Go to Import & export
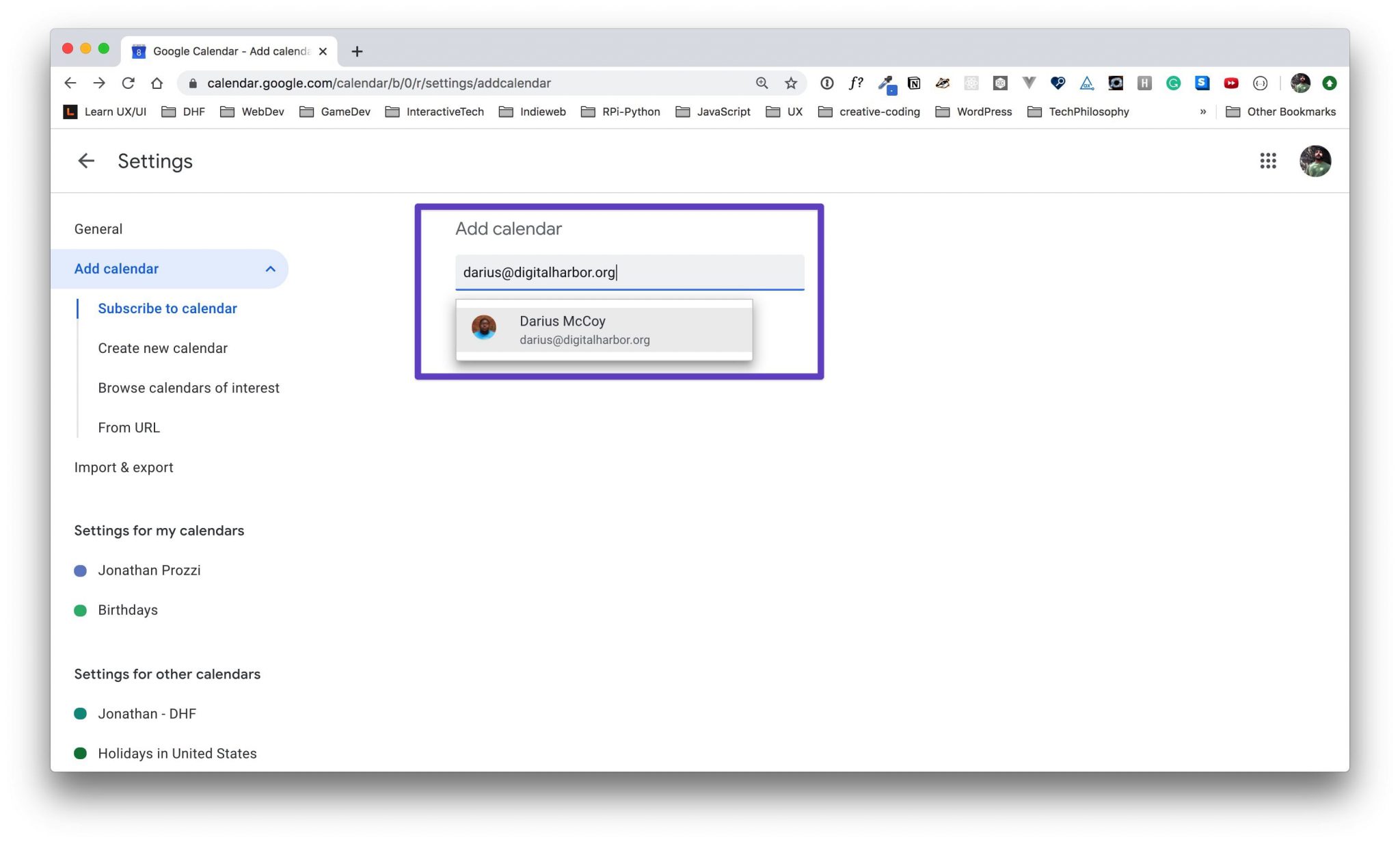The image size is (1400, 844). [x=124, y=467]
